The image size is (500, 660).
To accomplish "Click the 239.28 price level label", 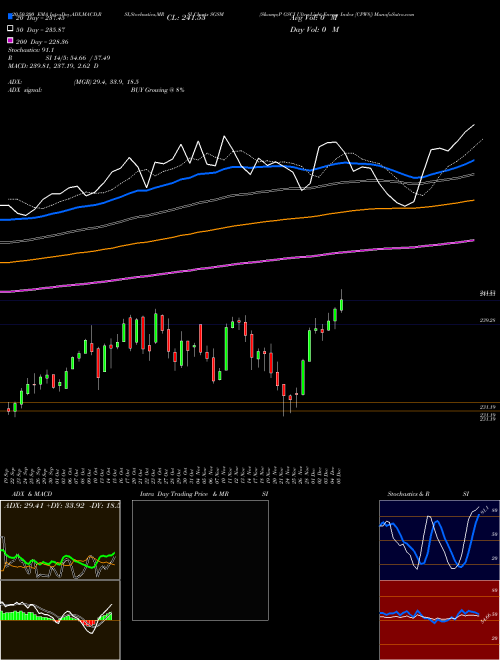I will click(x=487, y=320).
